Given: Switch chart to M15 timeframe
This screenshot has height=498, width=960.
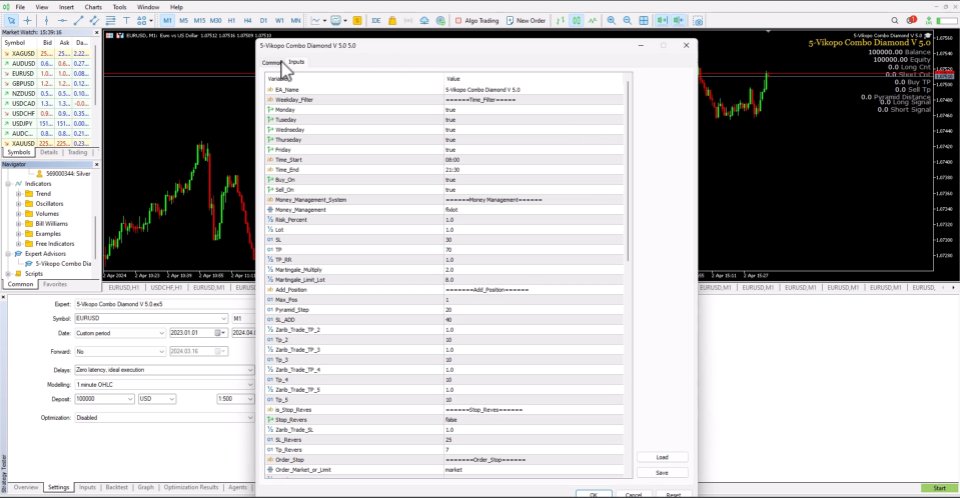Looking at the screenshot, I should click(x=199, y=20).
